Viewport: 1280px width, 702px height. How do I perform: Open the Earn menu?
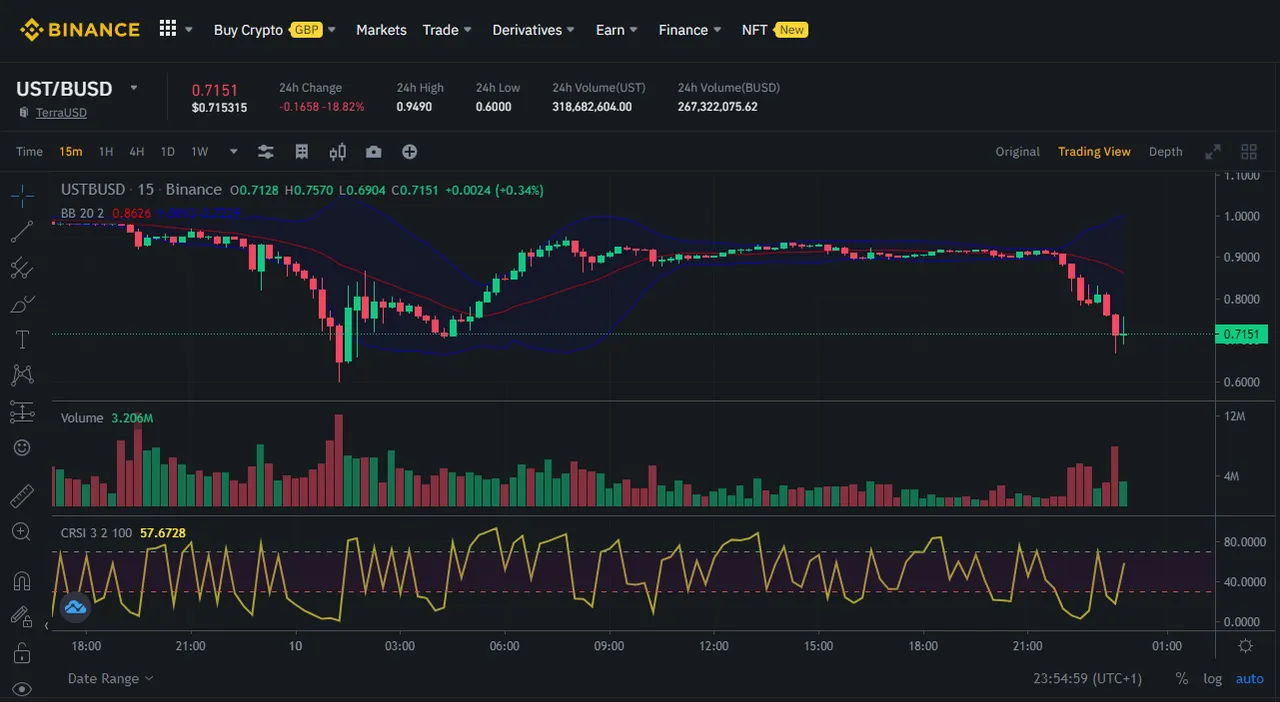pyautogui.click(x=617, y=30)
